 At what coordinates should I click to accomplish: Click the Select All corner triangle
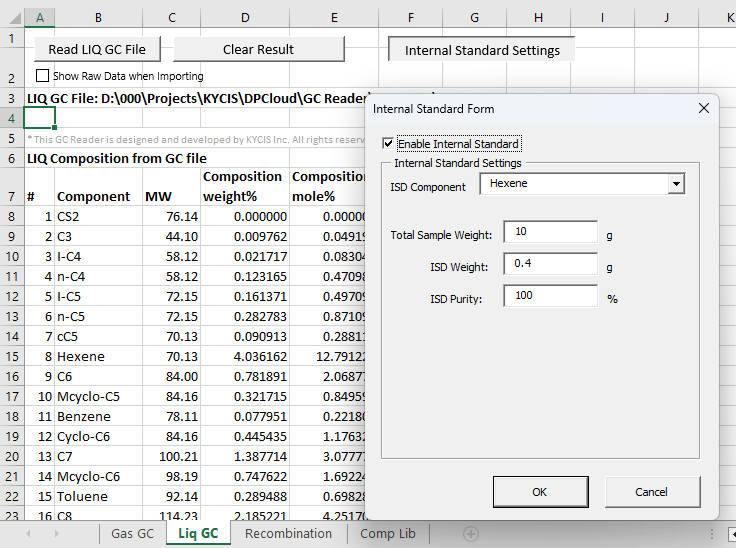pos(13,18)
